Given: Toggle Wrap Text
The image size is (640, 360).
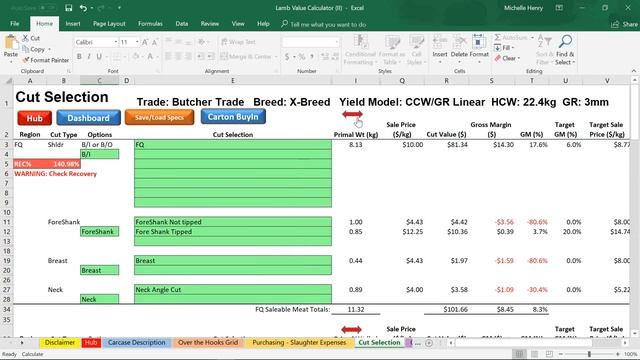Looking at the screenshot, I should [x=238, y=42].
